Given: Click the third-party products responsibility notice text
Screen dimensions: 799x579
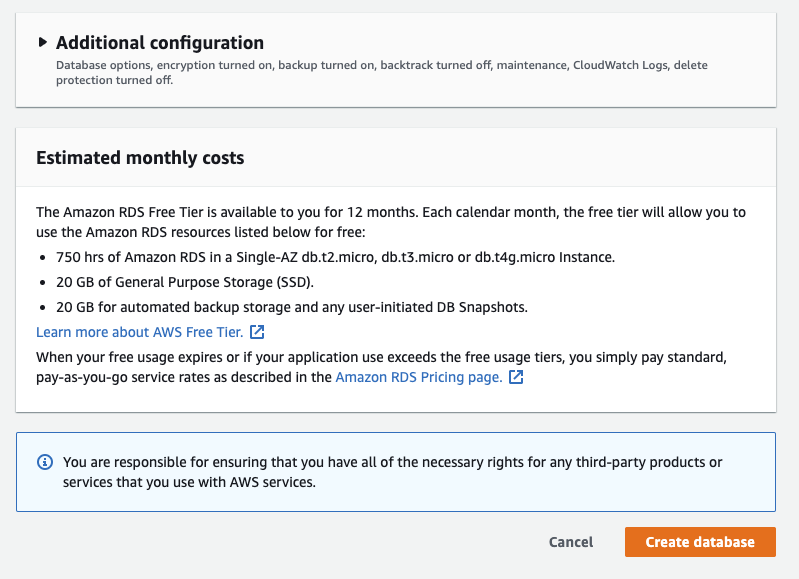Looking at the screenshot, I should pyautogui.click(x=392, y=472).
